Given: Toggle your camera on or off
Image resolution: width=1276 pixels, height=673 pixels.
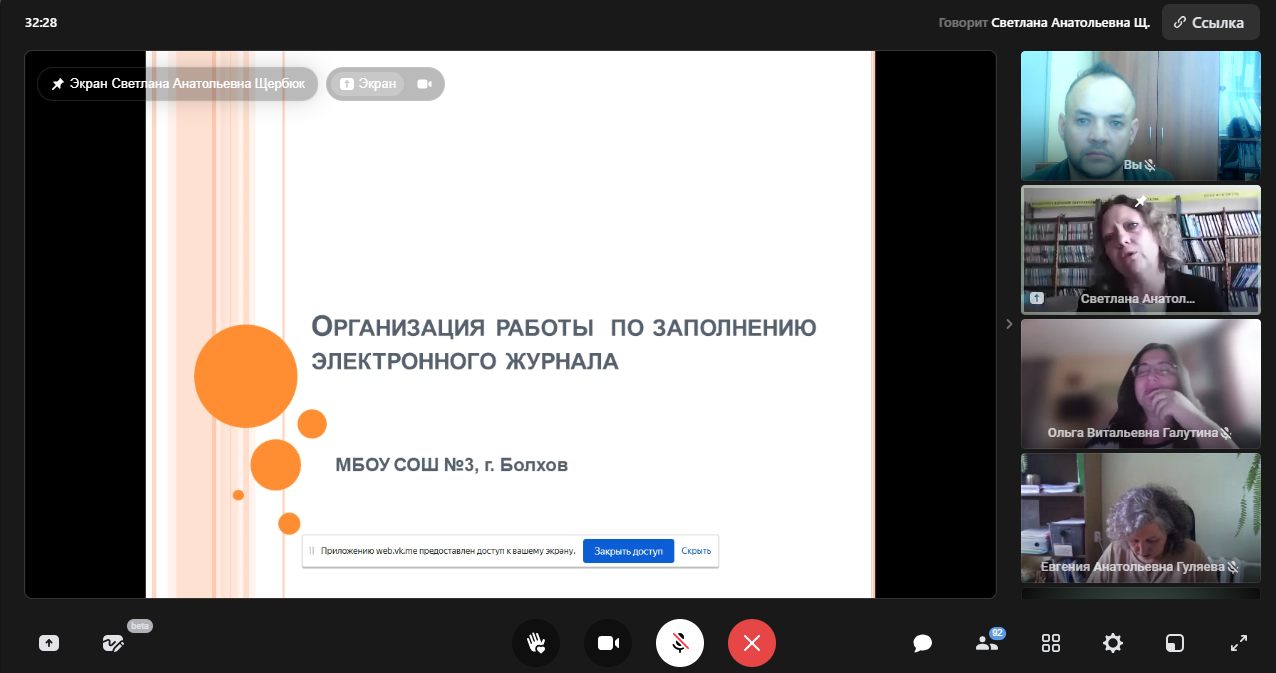Looking at the screenshot, I should coord(608,643).
